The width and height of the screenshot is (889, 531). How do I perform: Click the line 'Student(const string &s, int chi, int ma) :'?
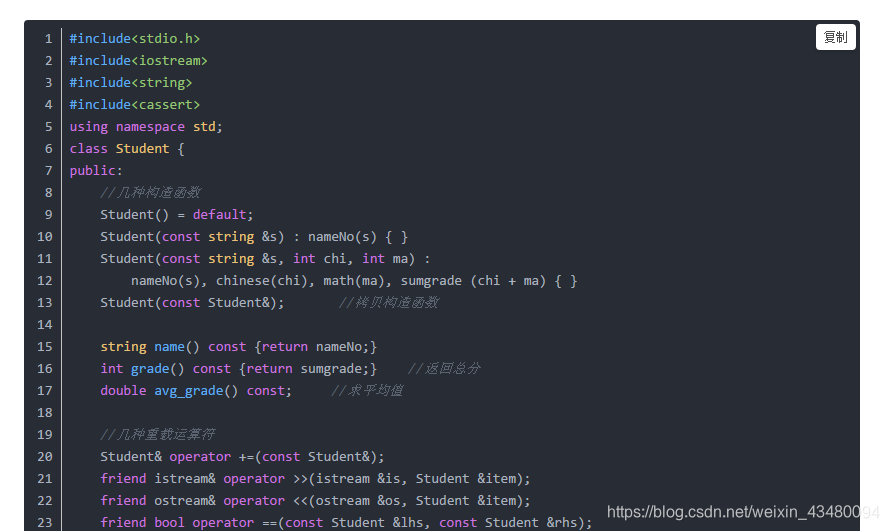click(265, 258)
